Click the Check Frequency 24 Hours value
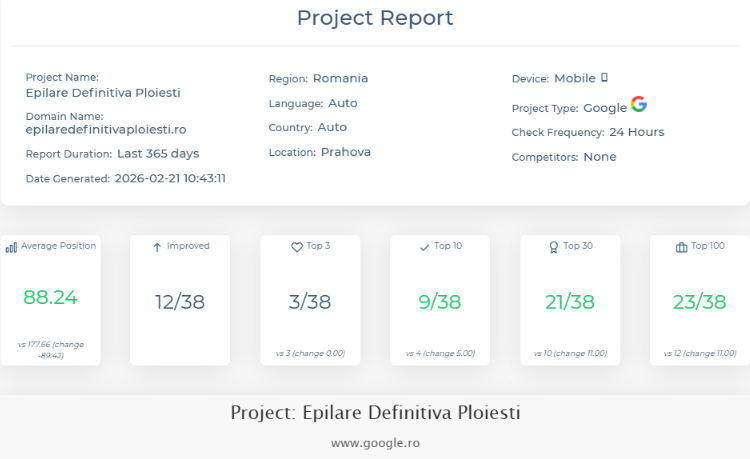 click(x=636, y=132)
